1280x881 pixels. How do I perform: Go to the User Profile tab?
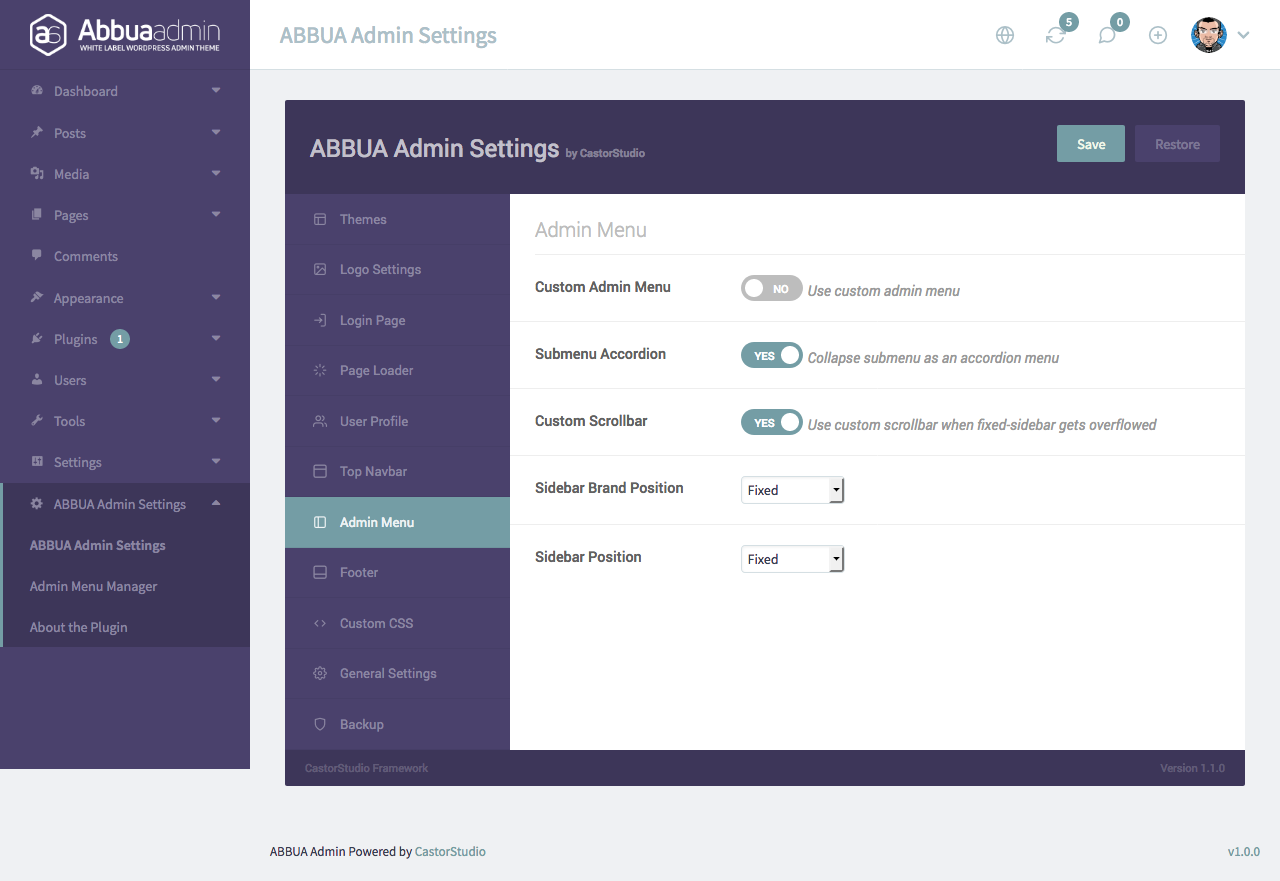397,421
